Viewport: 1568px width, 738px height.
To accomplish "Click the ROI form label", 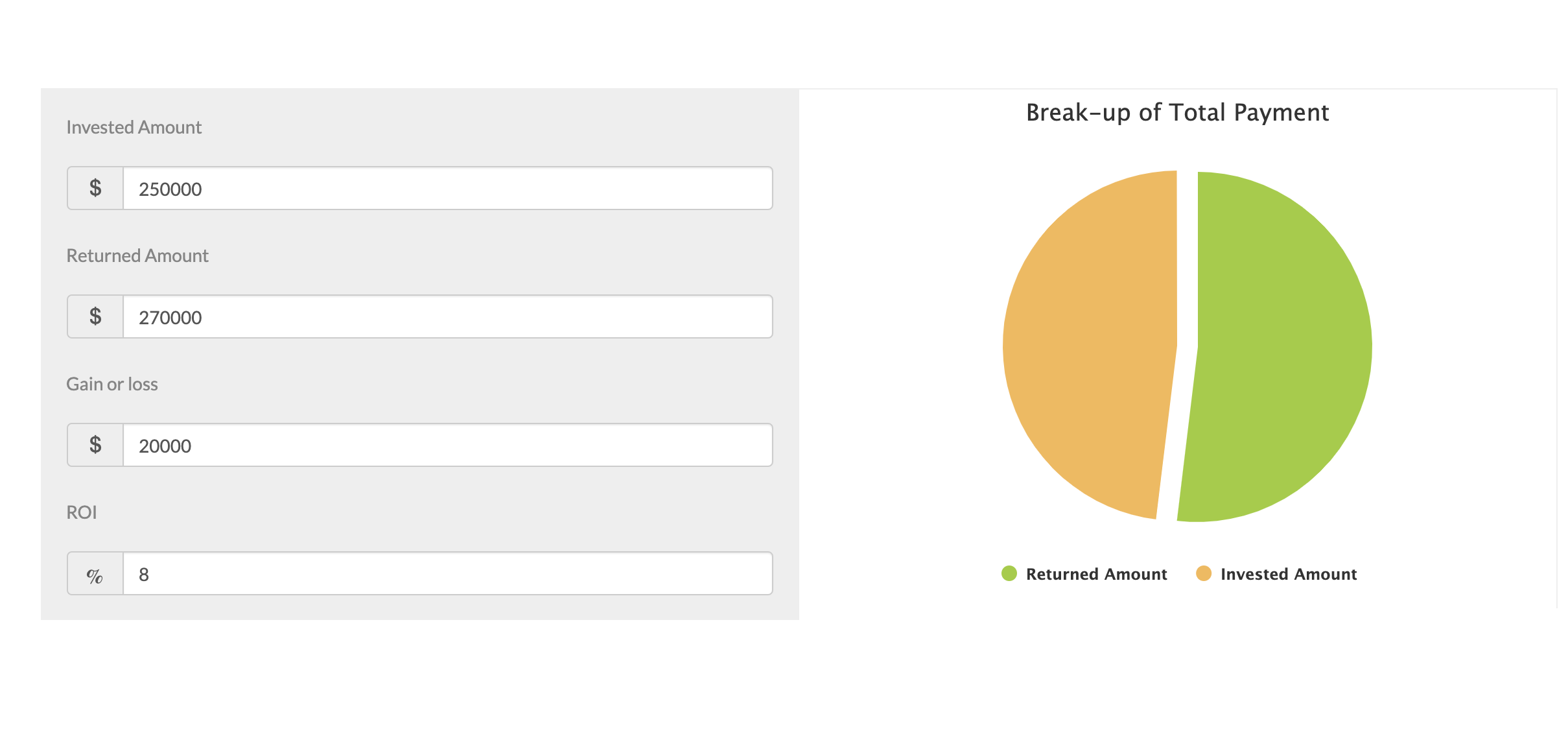I will pyautogui.click(x=82, y=512).
